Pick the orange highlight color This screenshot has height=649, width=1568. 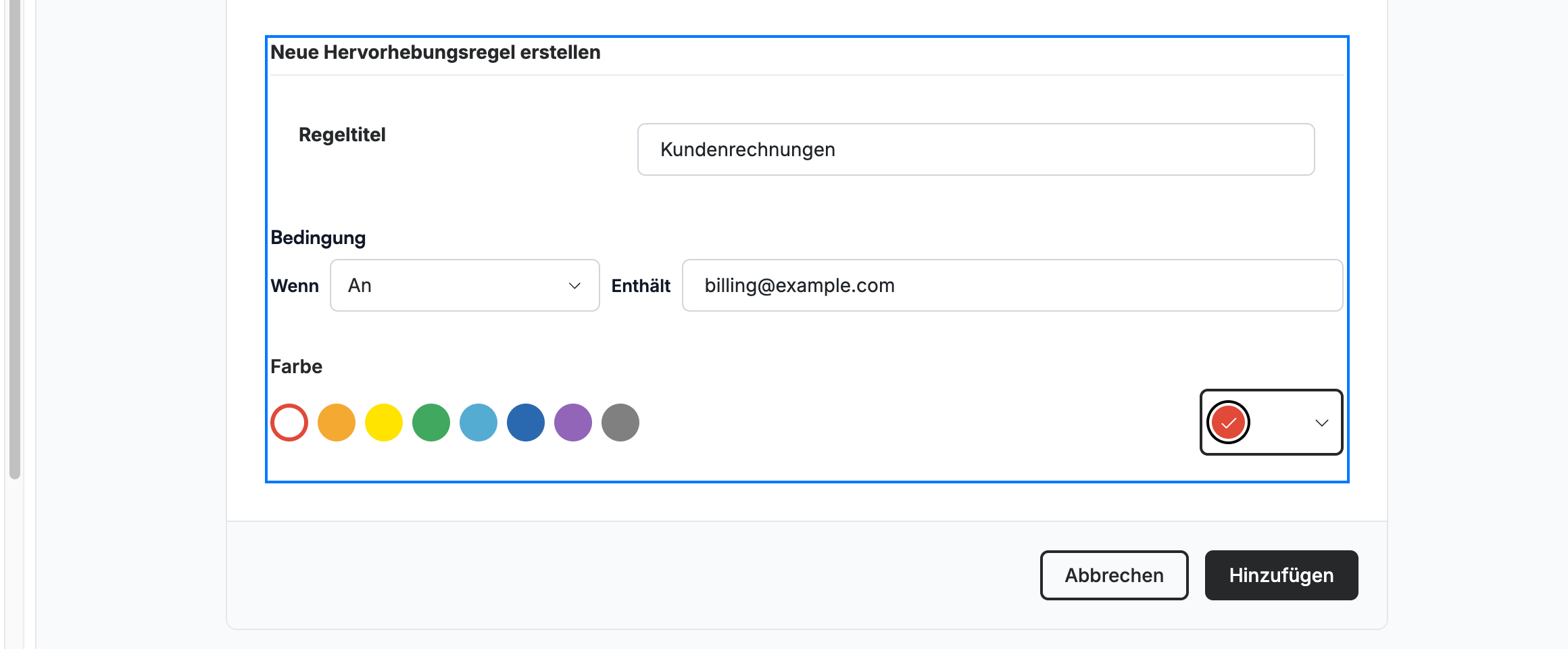[x=337, y=423]
